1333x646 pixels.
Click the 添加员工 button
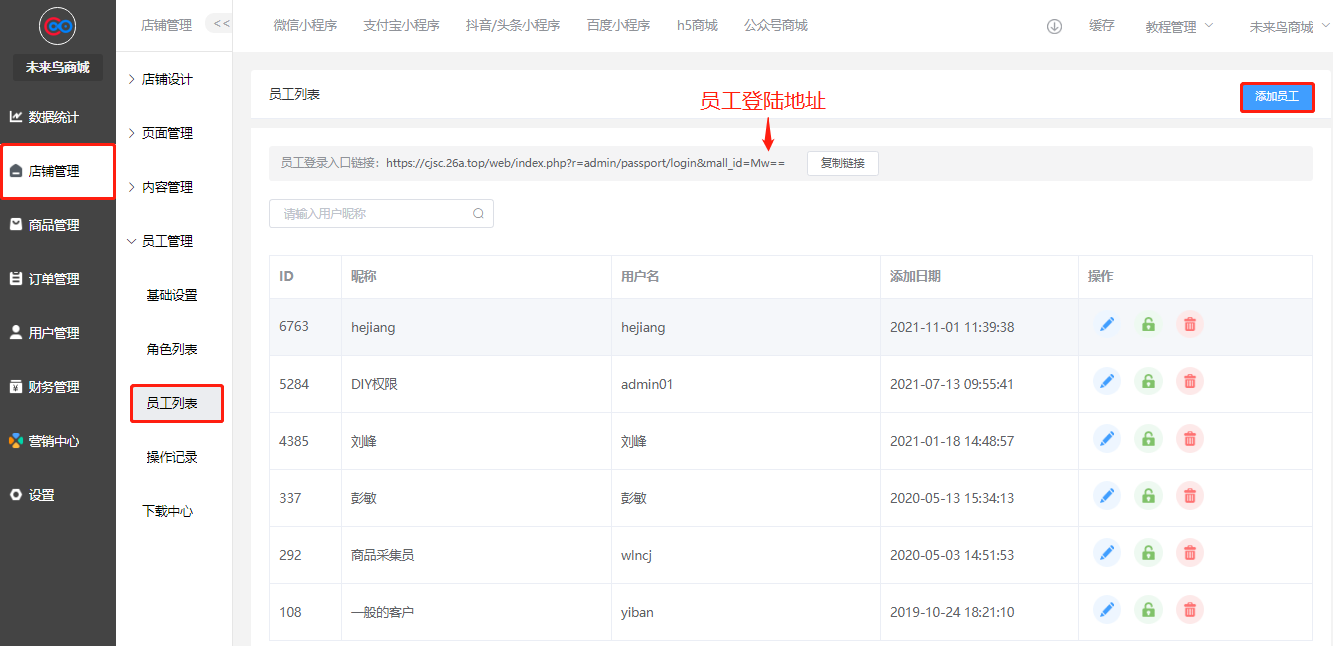(x=1277, y=97)
